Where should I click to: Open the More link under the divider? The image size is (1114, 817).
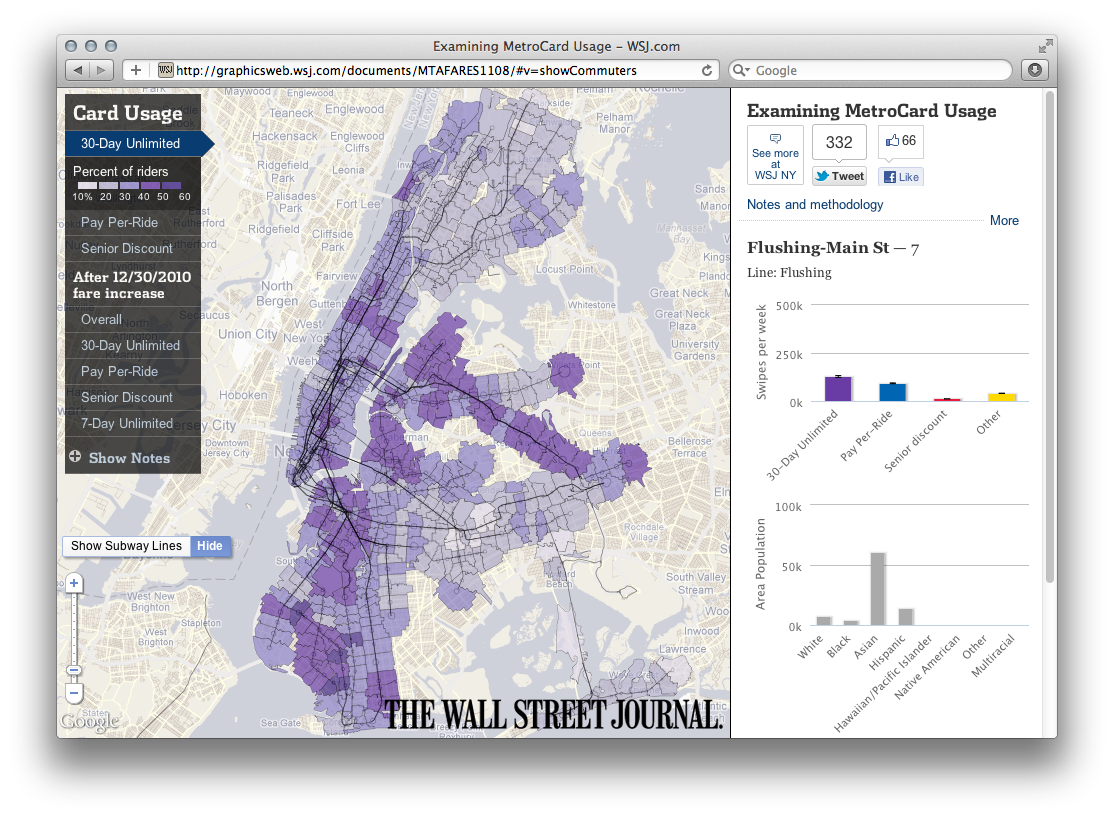[x=1004, y=220]
